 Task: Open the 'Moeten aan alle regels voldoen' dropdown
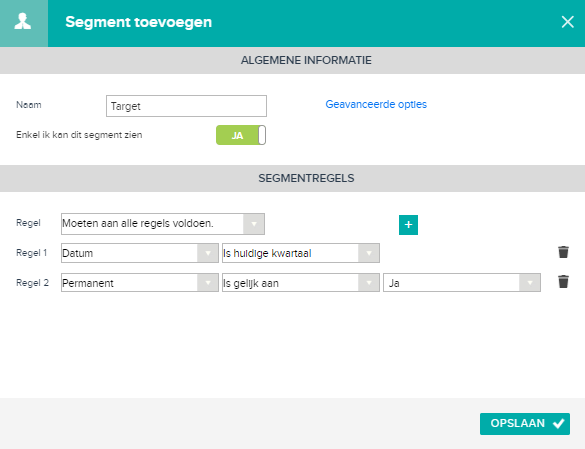(163, 224)
